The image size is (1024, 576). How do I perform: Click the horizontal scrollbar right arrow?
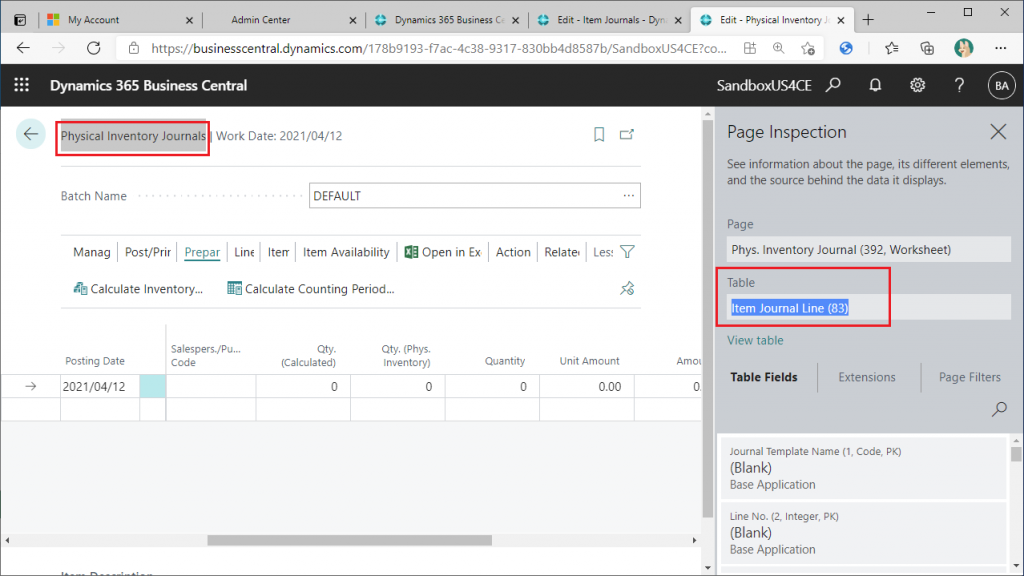coord(694,540)
